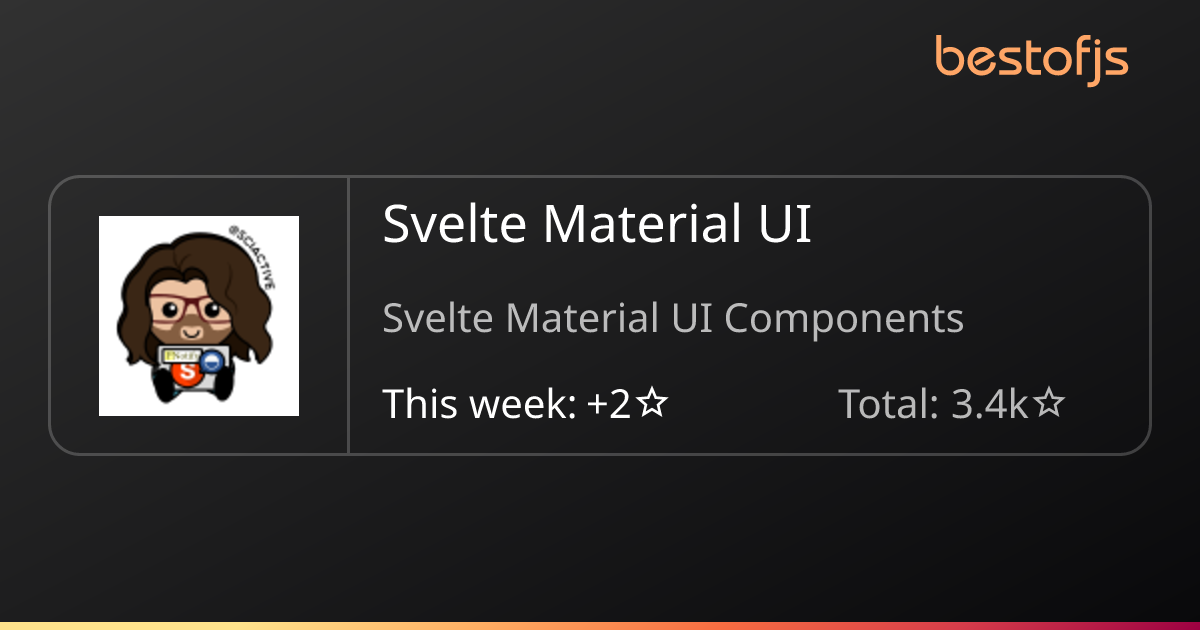1200x630 pixels.
Task: Click the +2 number in weekly stats
Action: (610, 404)
